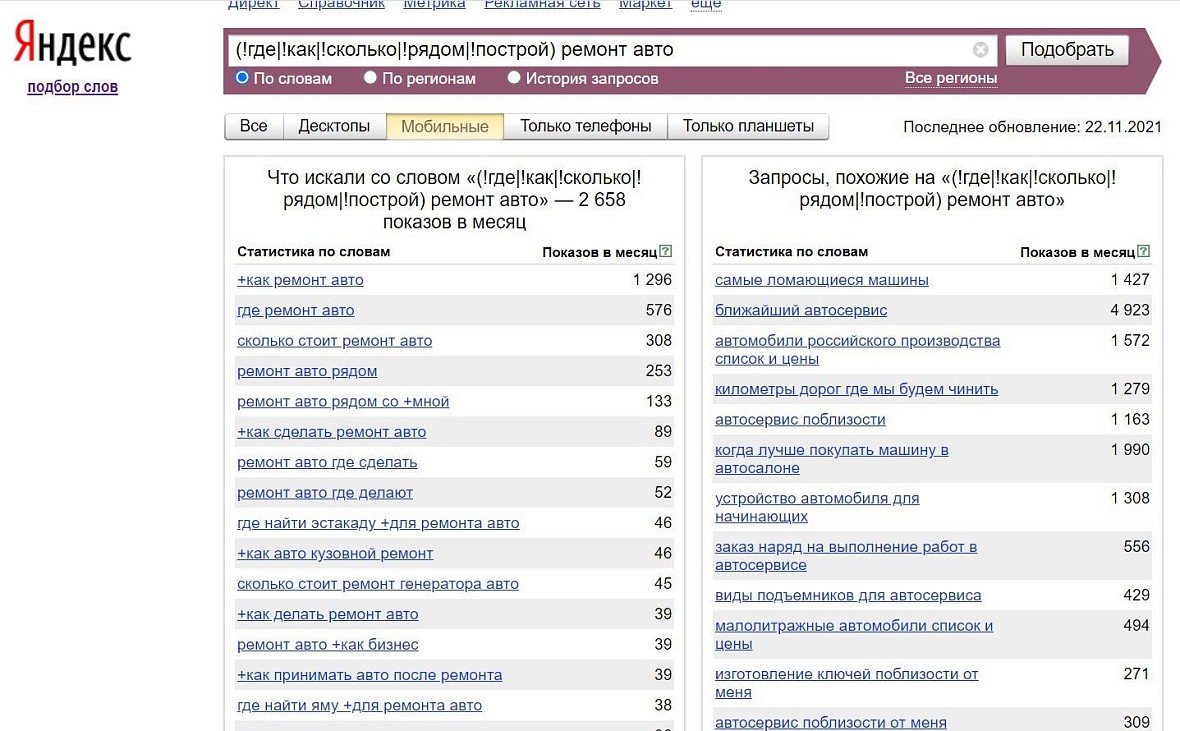Open 'сколько стоит ремонт авто' link
The width and height of the screenshot is (1180, 731).
pos(334,341)
